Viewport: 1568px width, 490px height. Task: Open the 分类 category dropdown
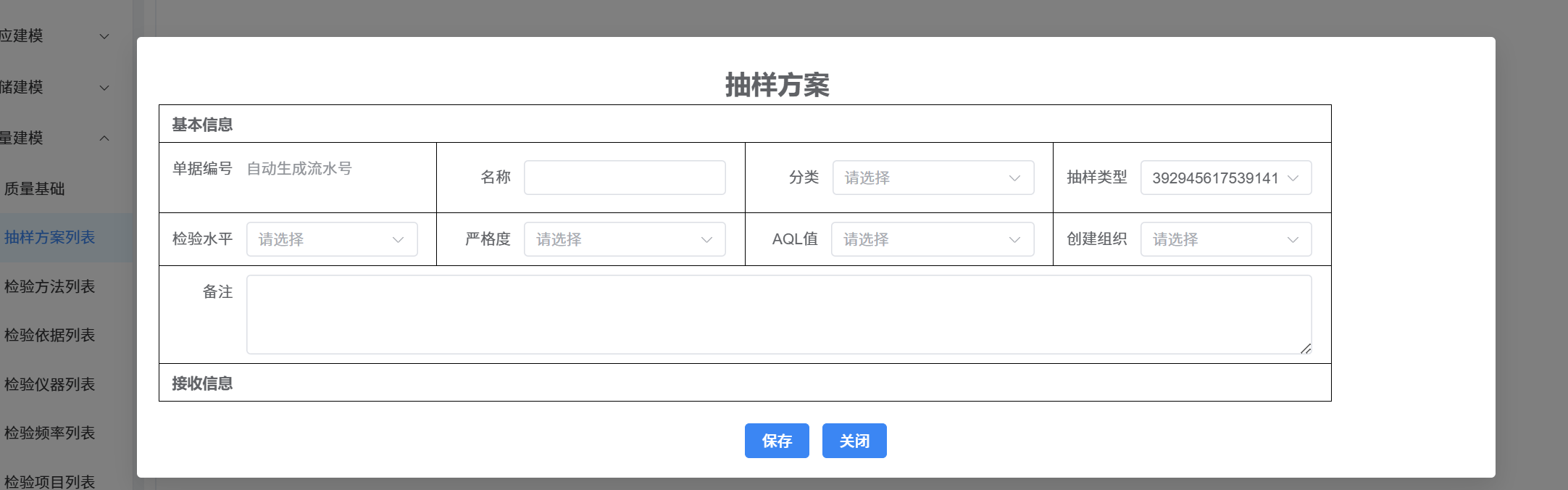point(933,178)
